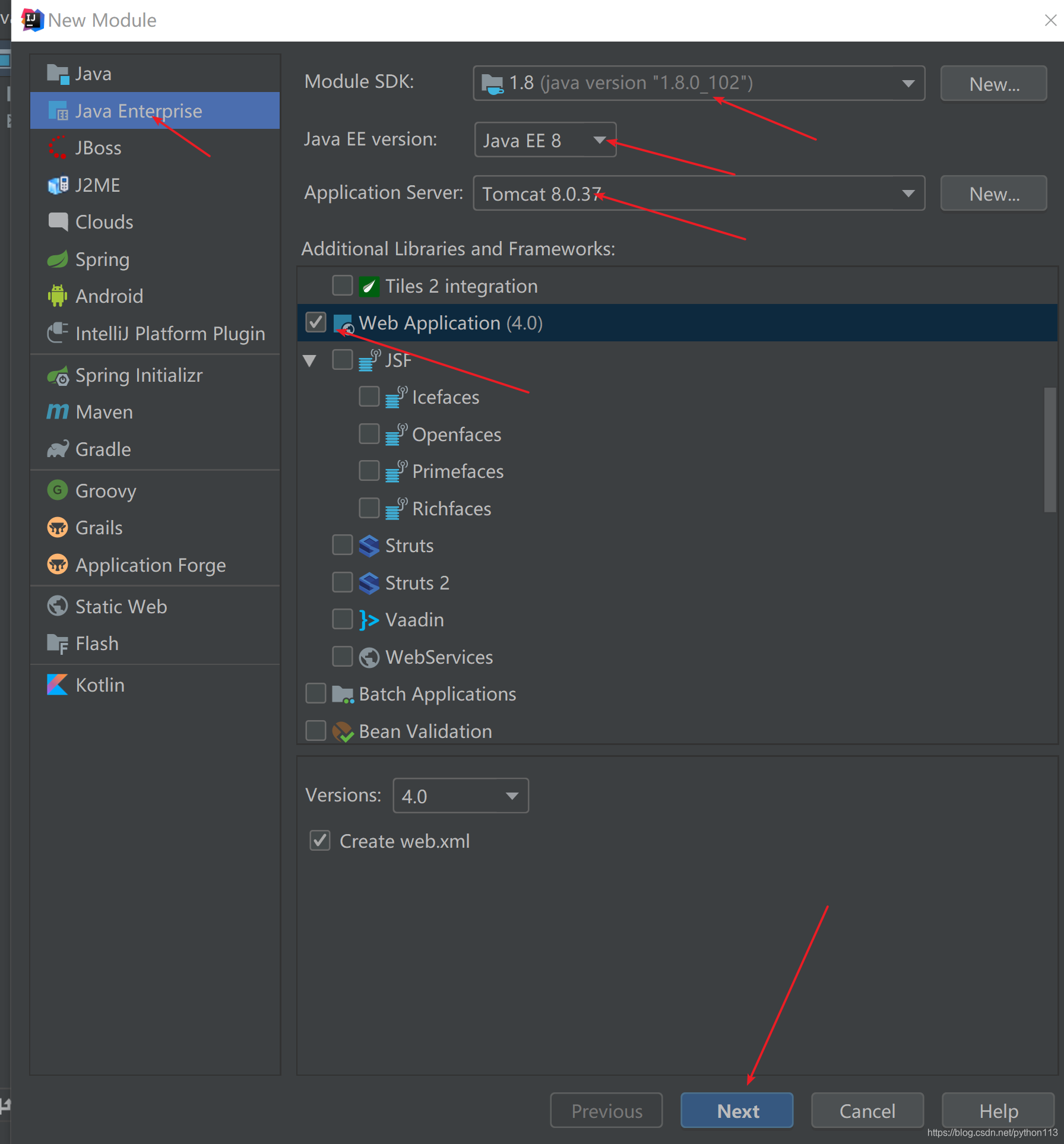The height and width of the screenshot is (1144, 1064).
Task: Uncheck the Web Application checkbox
Action: pos(316,322)
